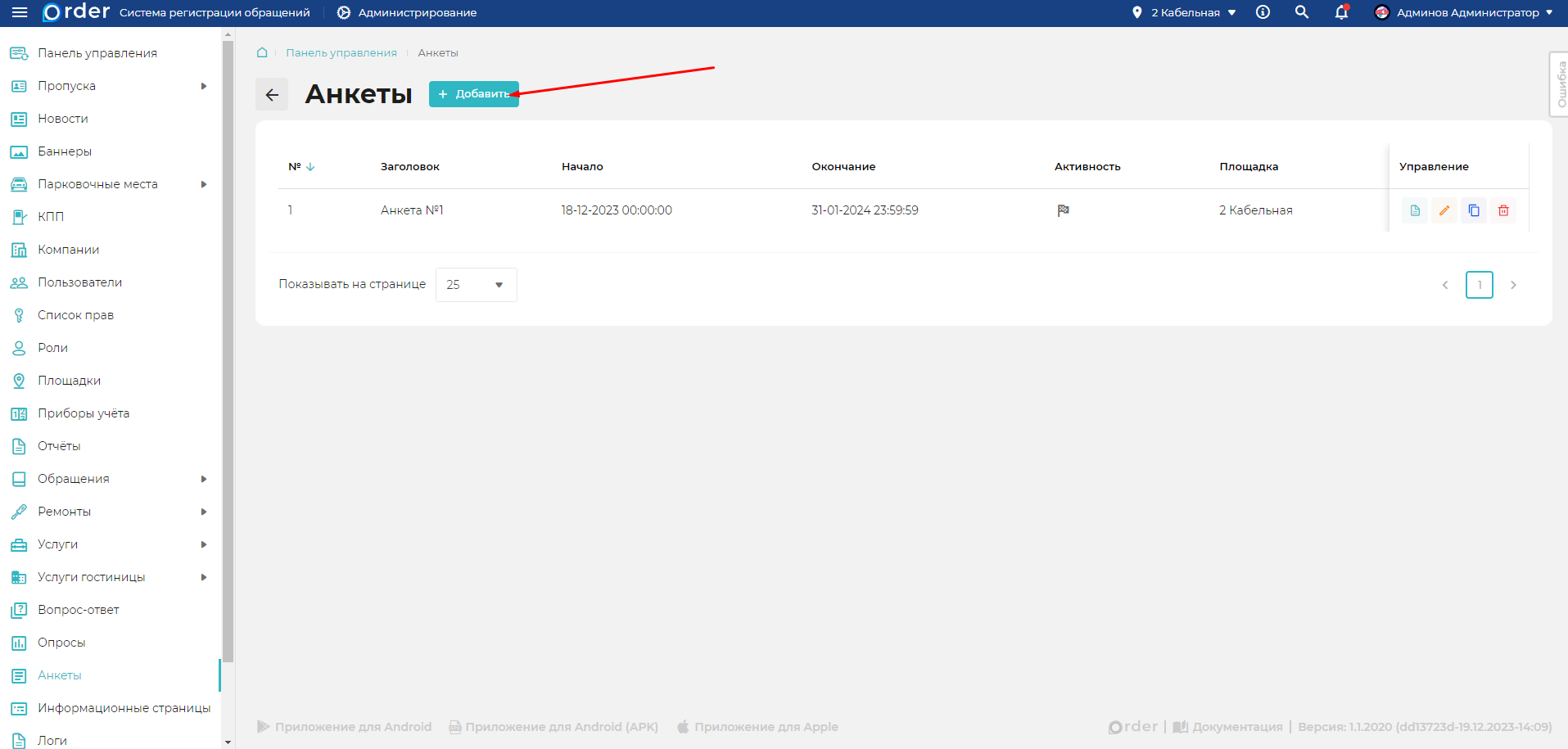Image resolution: width=1568 pixels, height=749 pixels.
Task: Click the orange edit pencil icon
Action: (x=1444, y=210)
